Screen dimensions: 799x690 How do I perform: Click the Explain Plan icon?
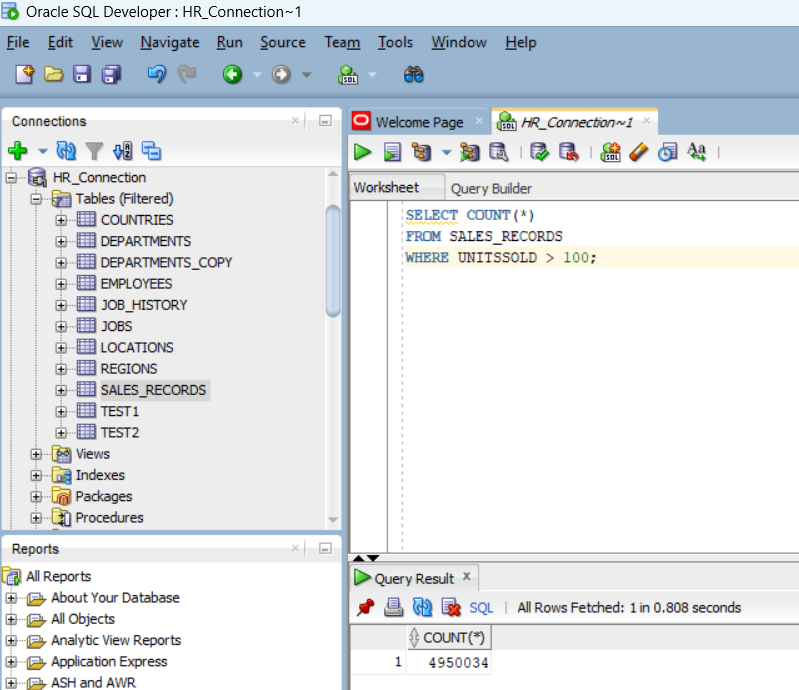[x=422, y=152]
